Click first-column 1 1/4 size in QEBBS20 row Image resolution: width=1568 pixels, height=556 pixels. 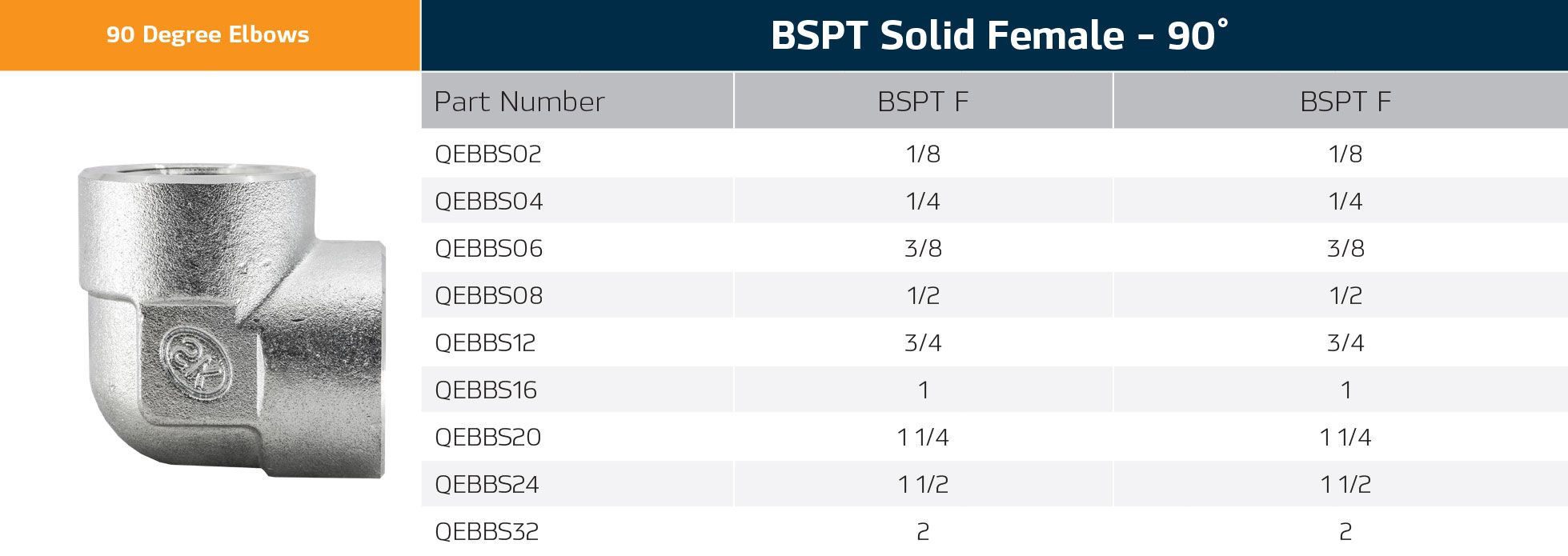tap(923, 437)
